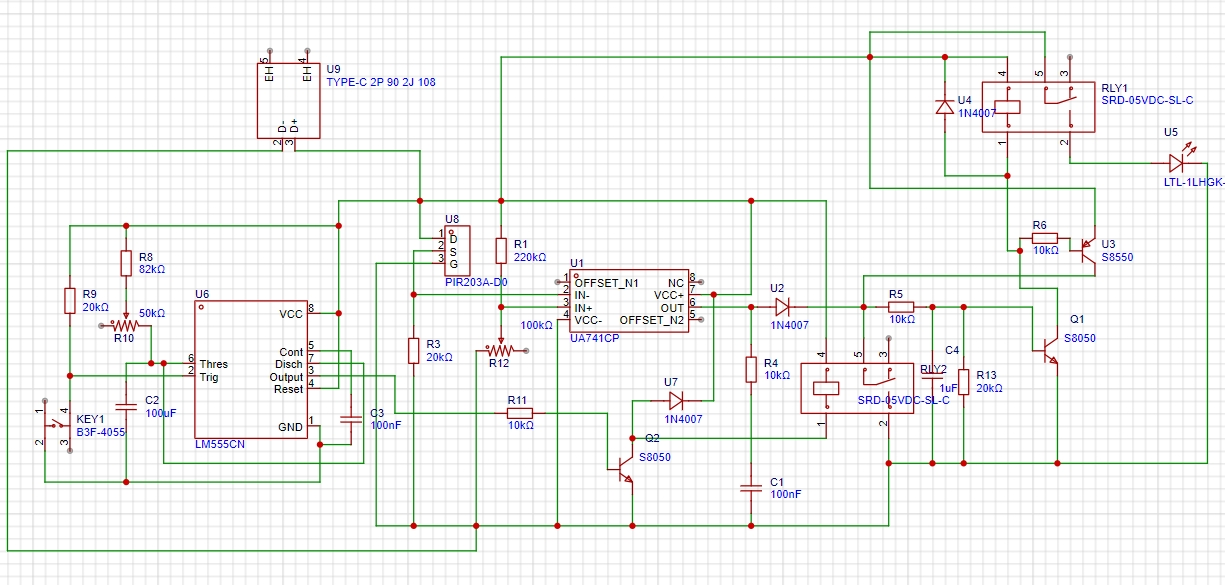Click the U7 1N4007 diode symbol
Screen dimensions: 1225x585
click(676, 400)
